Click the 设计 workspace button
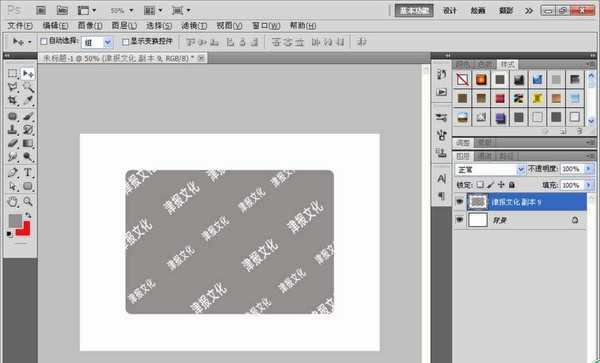Image resolution: width=600 pixels, height=363 pixels. coord(450,11)
